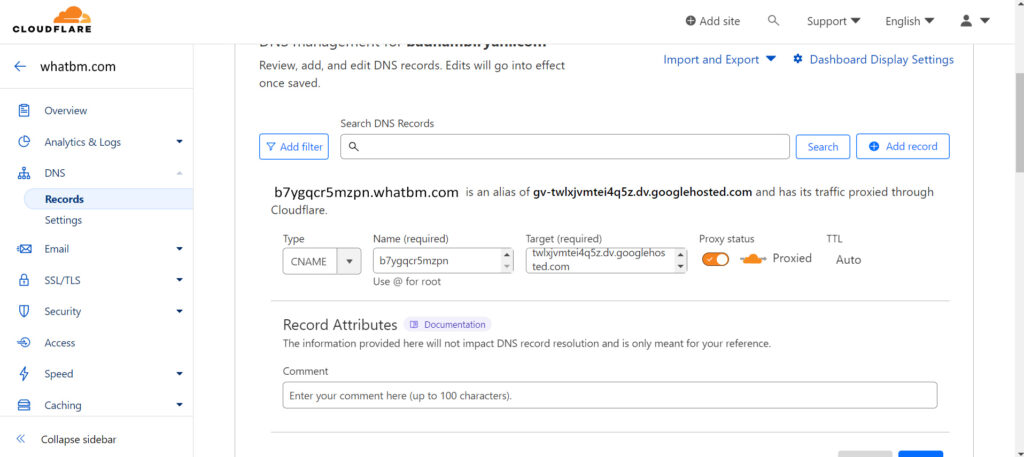Screen dimensions: 1024x457
Task: Click the SSL/TLS padlock icon
Action: (24, 280)
